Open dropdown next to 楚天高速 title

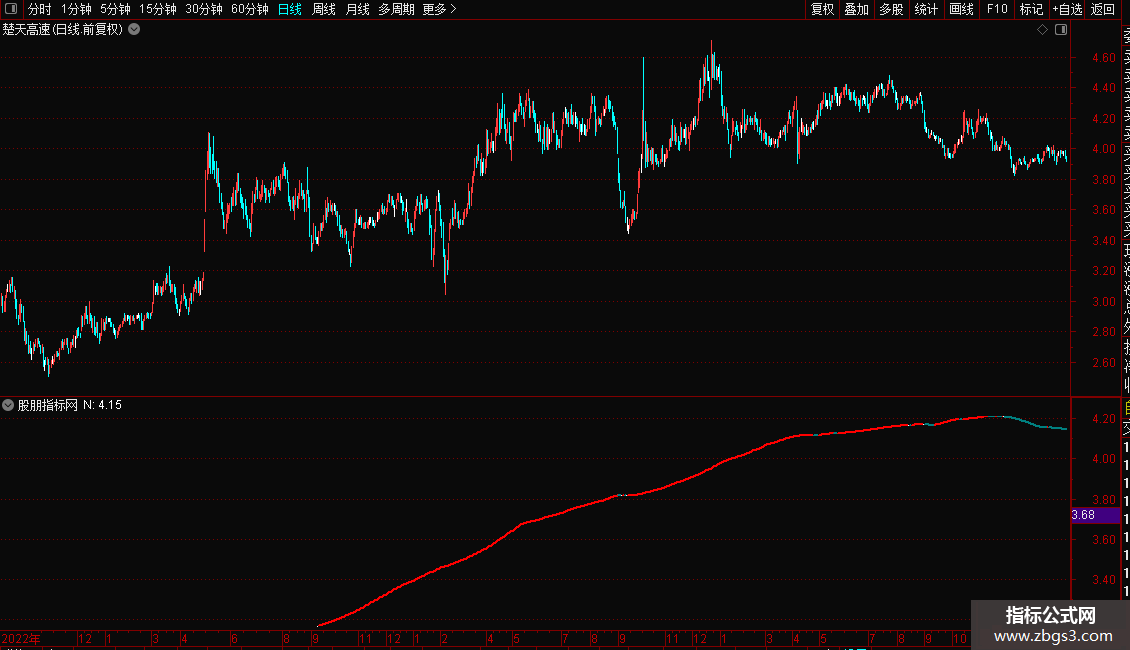click(134, 30)
